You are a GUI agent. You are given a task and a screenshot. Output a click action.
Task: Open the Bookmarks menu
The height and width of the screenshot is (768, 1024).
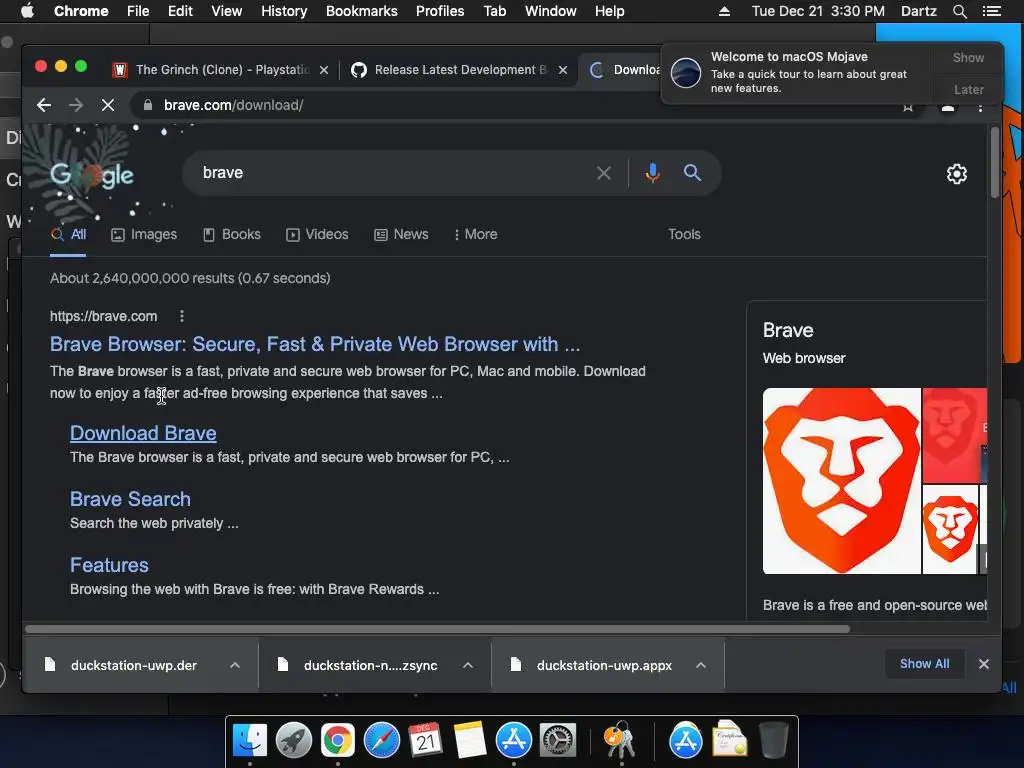click(362, 11)
